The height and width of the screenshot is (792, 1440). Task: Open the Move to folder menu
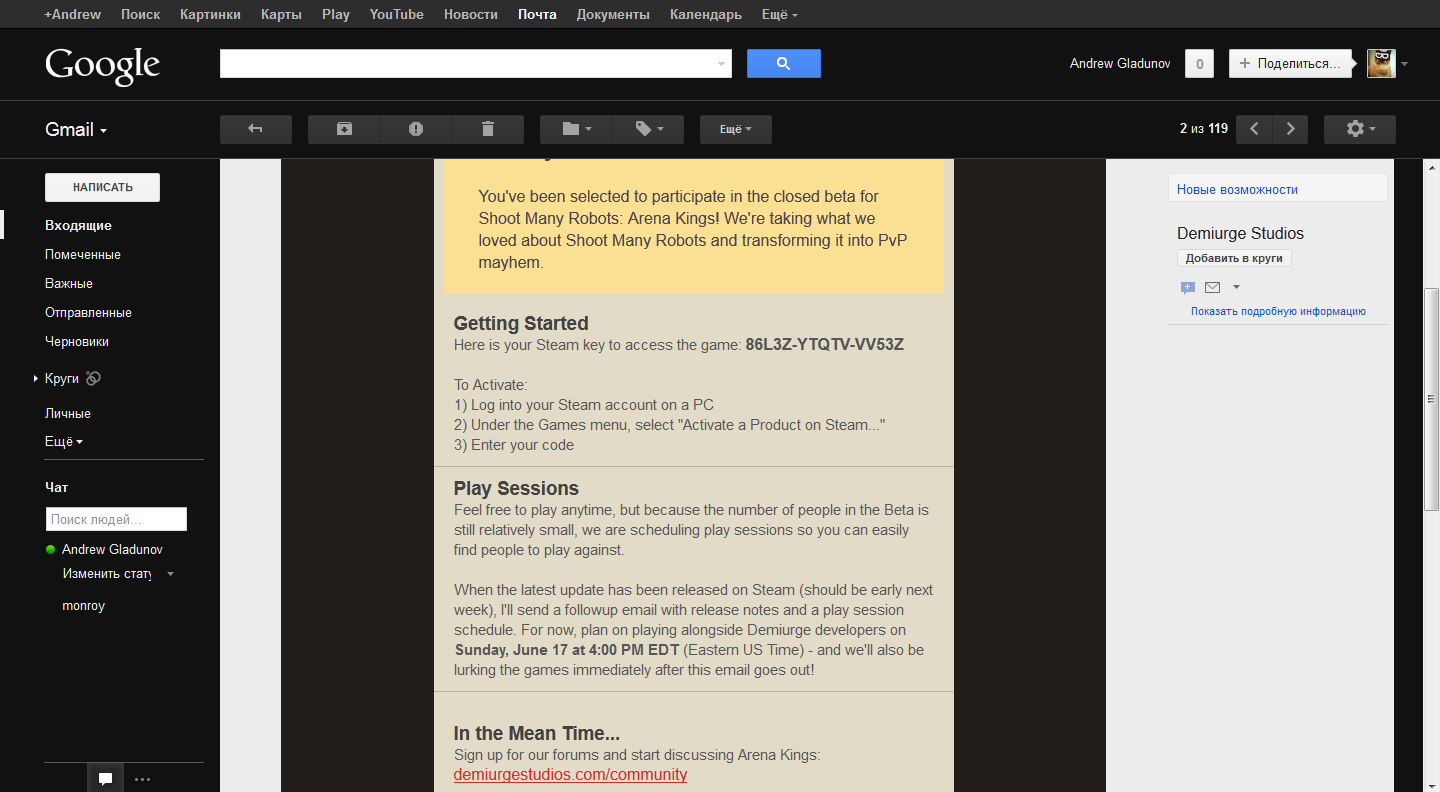(576, 129)
